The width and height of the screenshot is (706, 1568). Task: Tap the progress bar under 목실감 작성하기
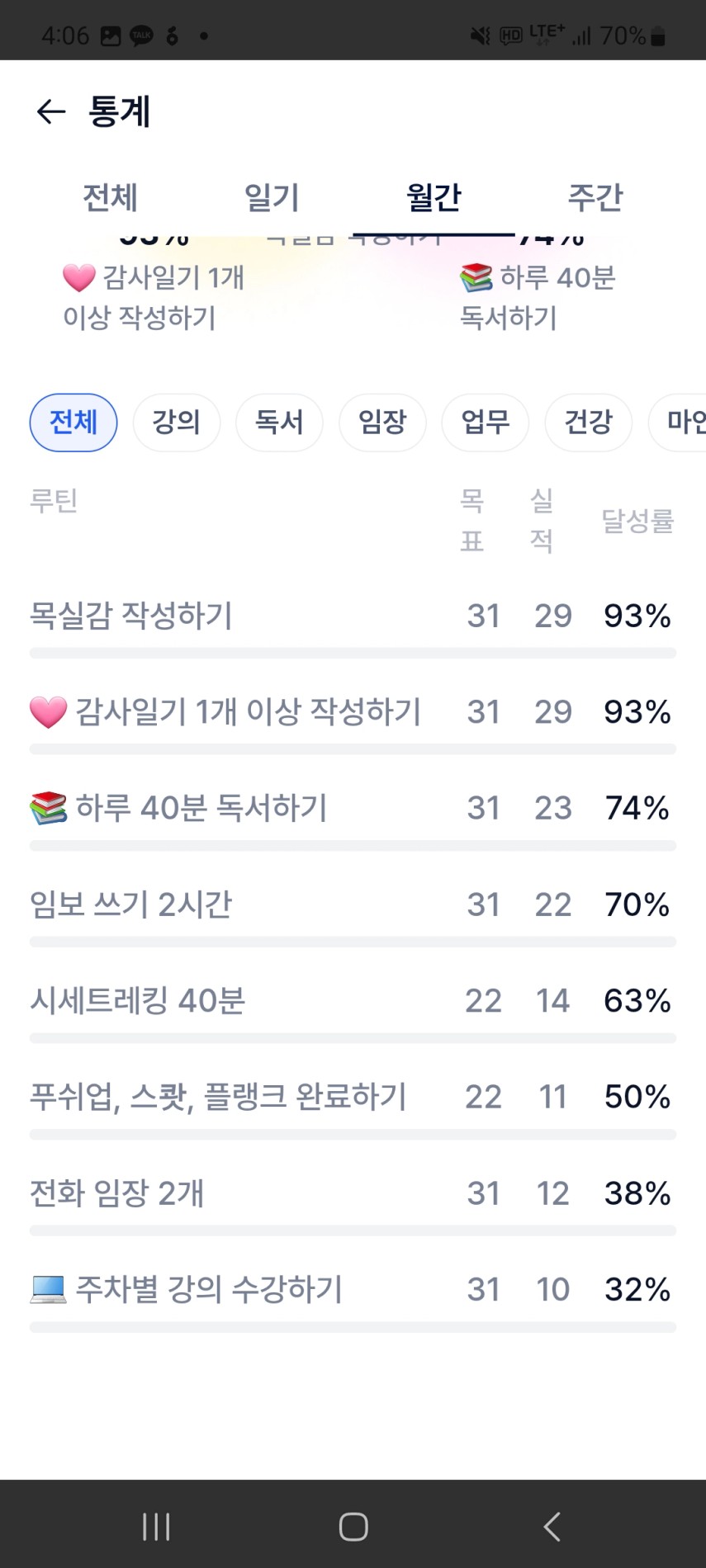coord(353,653)
